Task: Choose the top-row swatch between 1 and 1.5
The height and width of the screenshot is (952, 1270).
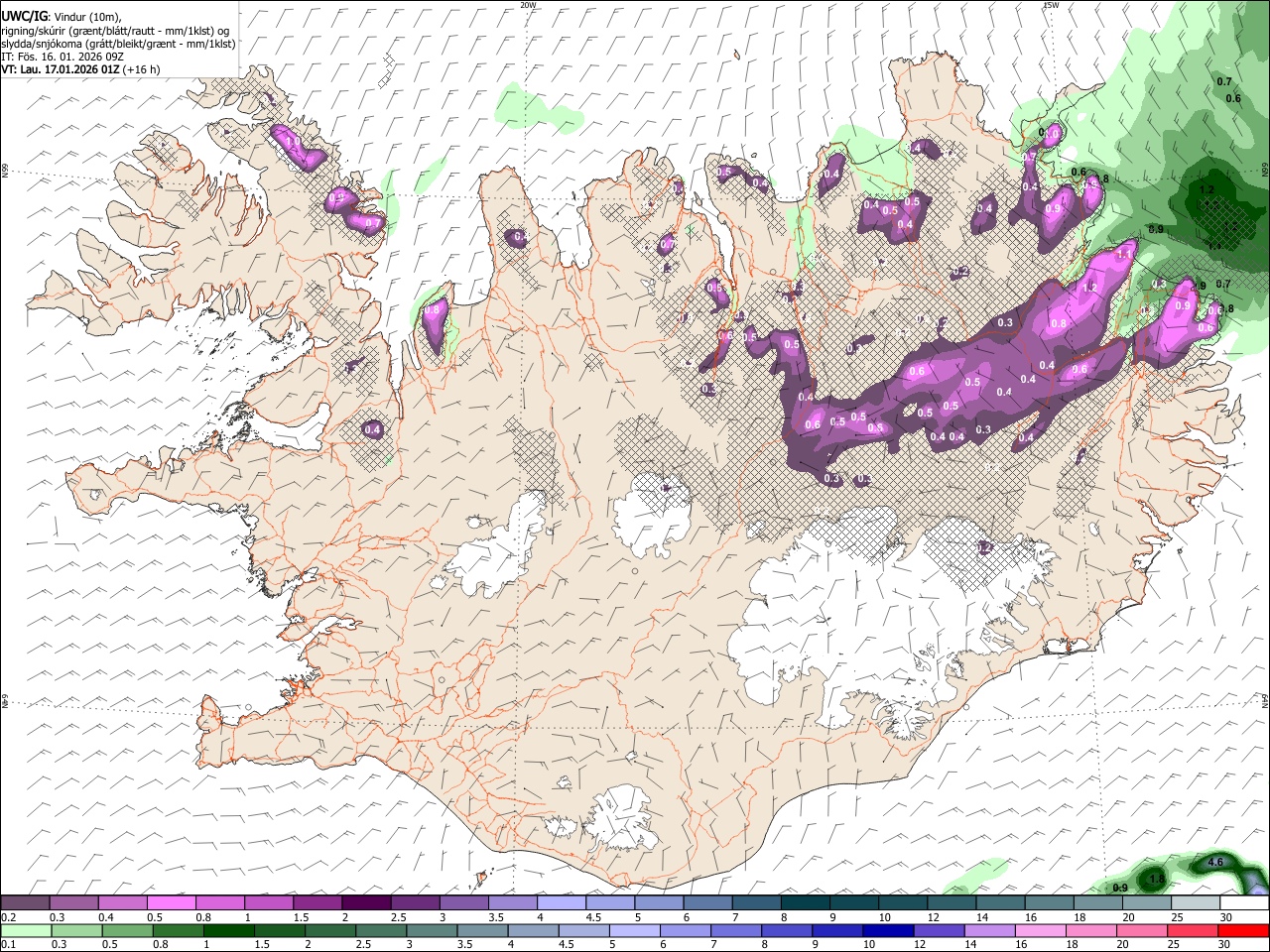Action: [268, 902]
